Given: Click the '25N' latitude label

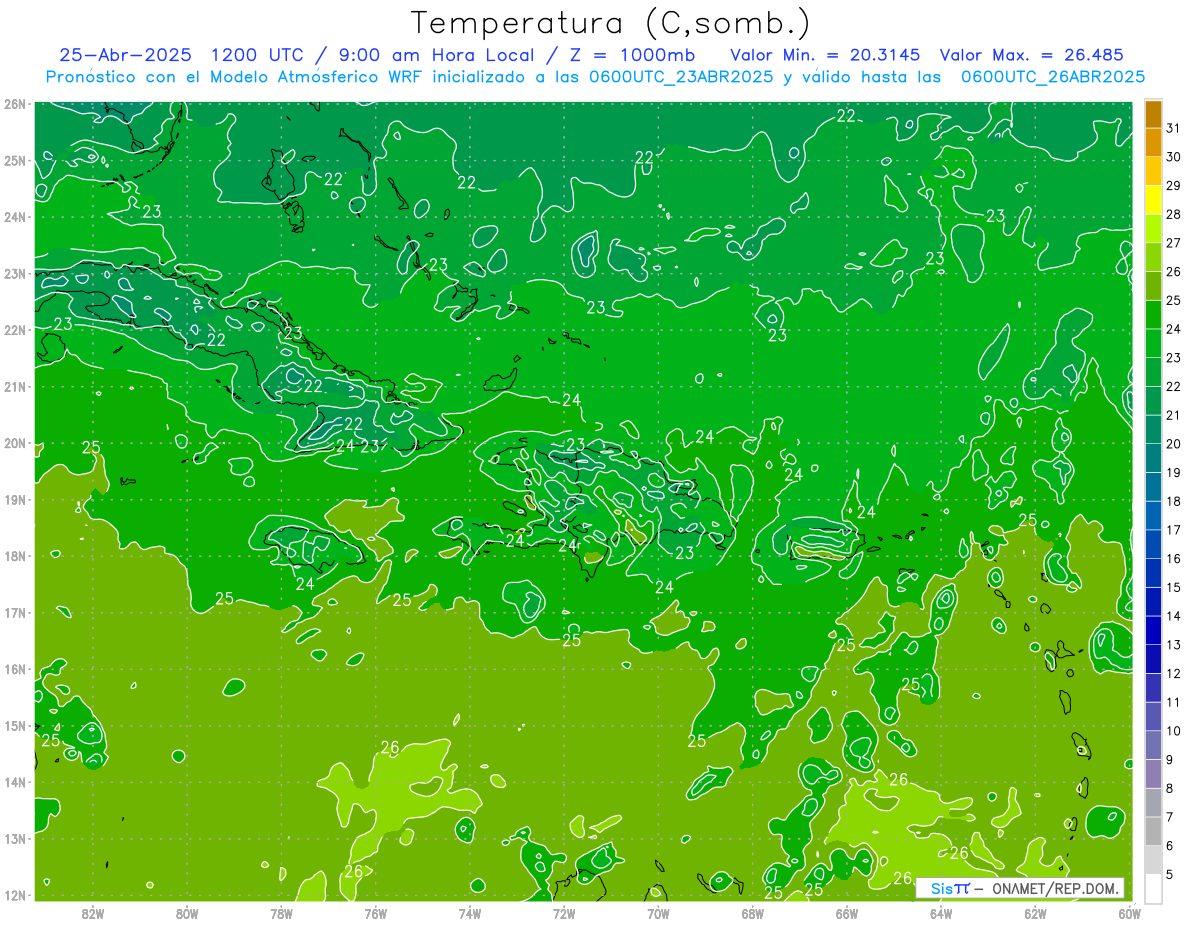Looking at the screenshot, I should pyautogui.click(x=15, y=161).
